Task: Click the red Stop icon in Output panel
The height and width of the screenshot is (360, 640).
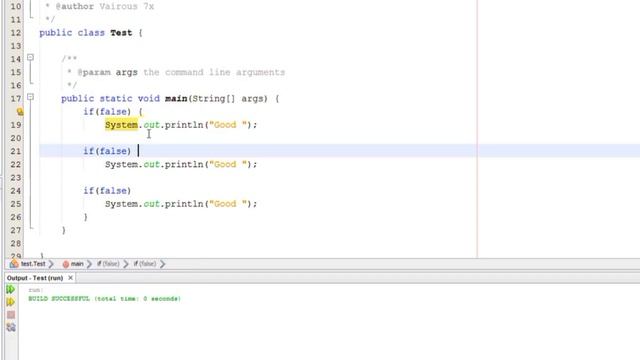Action: pos(11,315)
